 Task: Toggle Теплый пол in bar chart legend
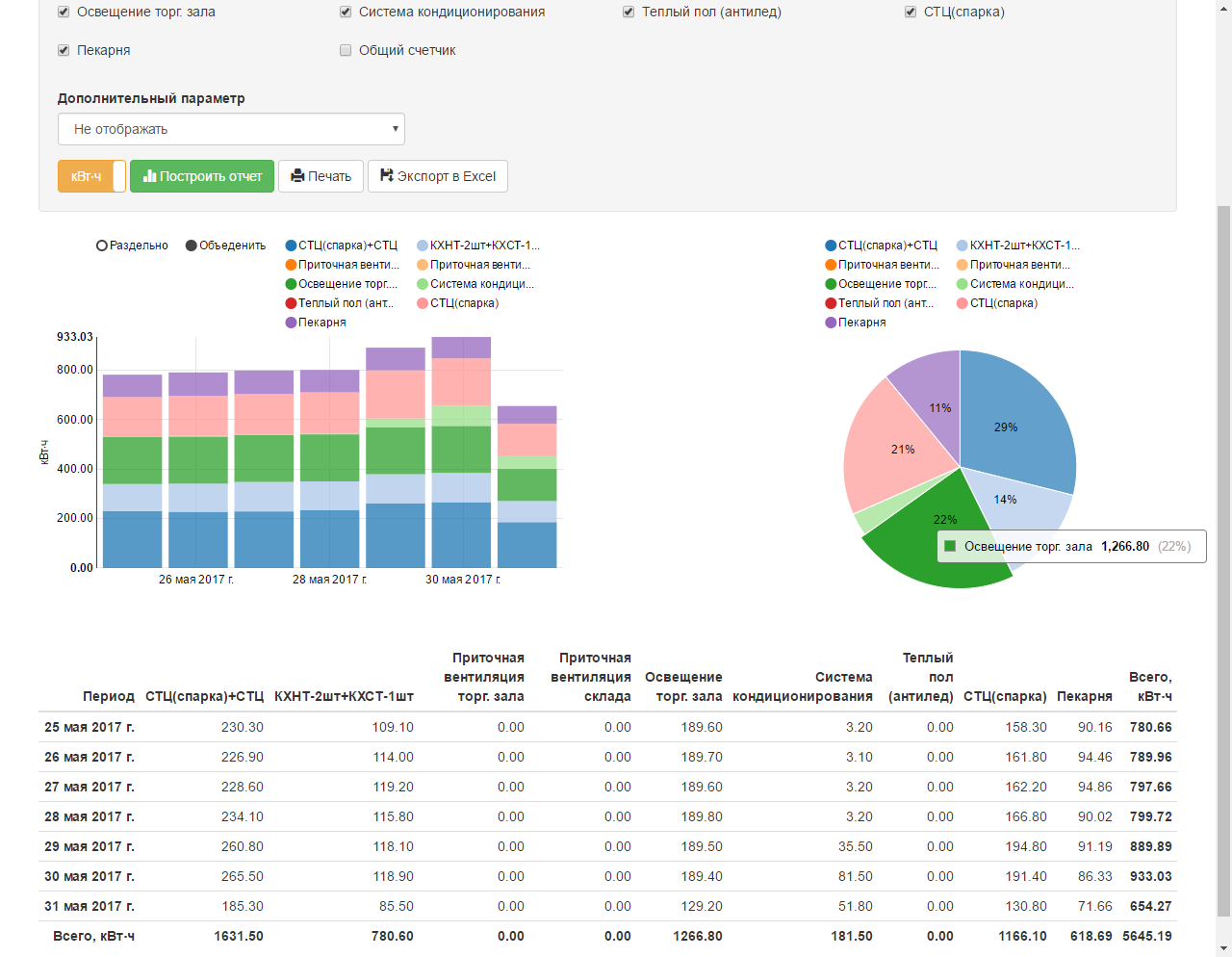coord(340,303)
